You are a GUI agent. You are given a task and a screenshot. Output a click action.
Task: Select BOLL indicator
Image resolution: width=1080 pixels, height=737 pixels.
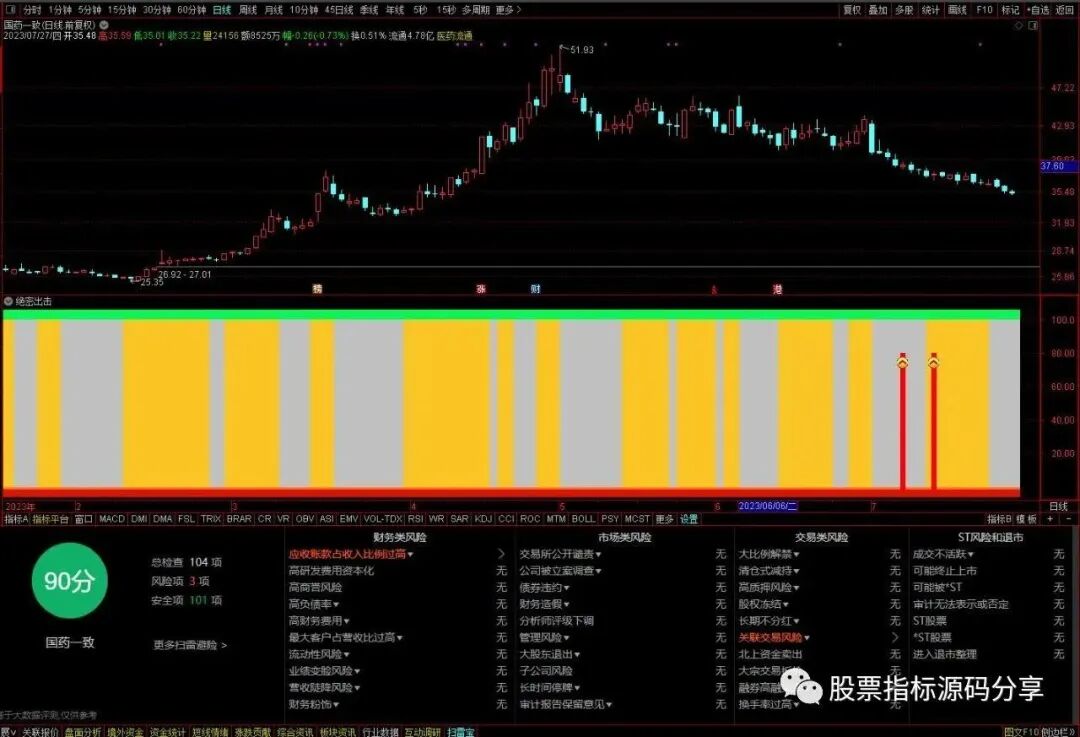point(583,519)
